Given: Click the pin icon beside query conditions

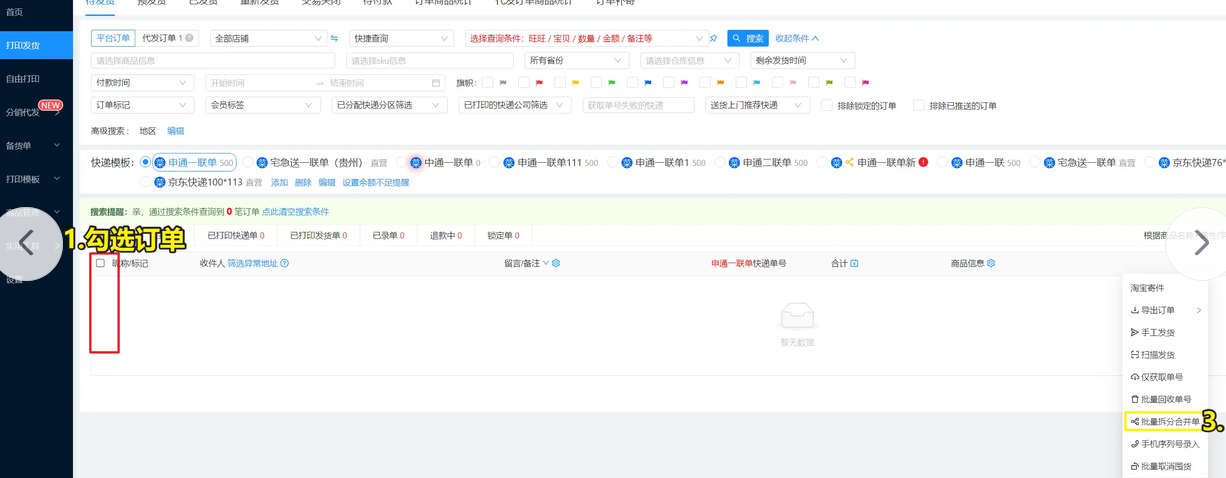Looking at the screenshot, I should click(713, 39).
